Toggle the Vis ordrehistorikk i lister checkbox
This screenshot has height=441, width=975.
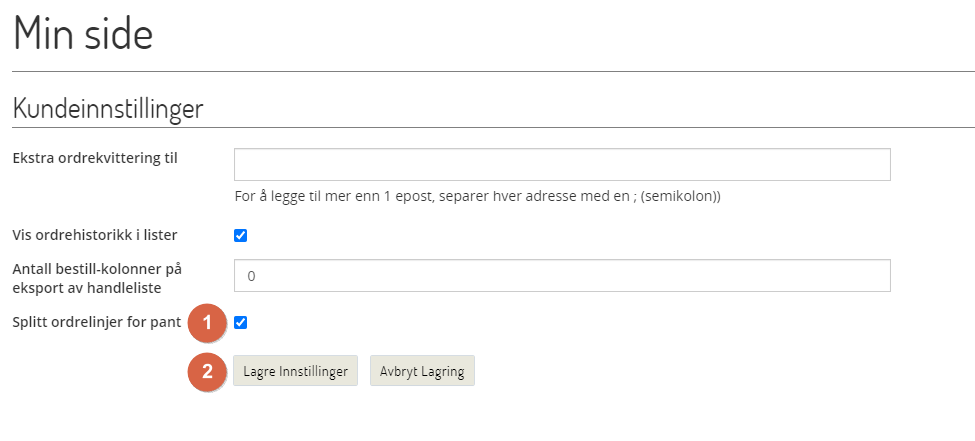coord(240,236)
